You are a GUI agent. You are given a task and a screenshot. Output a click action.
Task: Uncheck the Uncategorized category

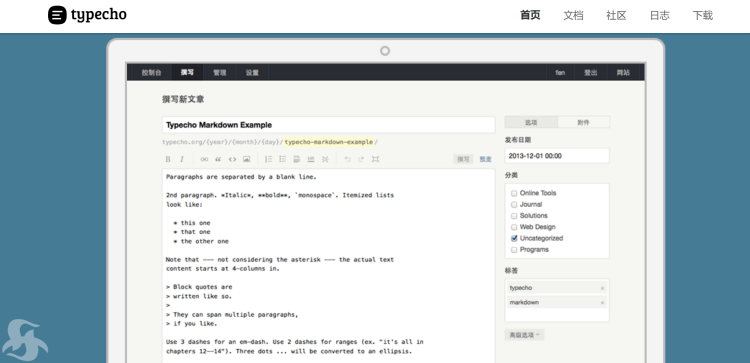tap(514, 238)
